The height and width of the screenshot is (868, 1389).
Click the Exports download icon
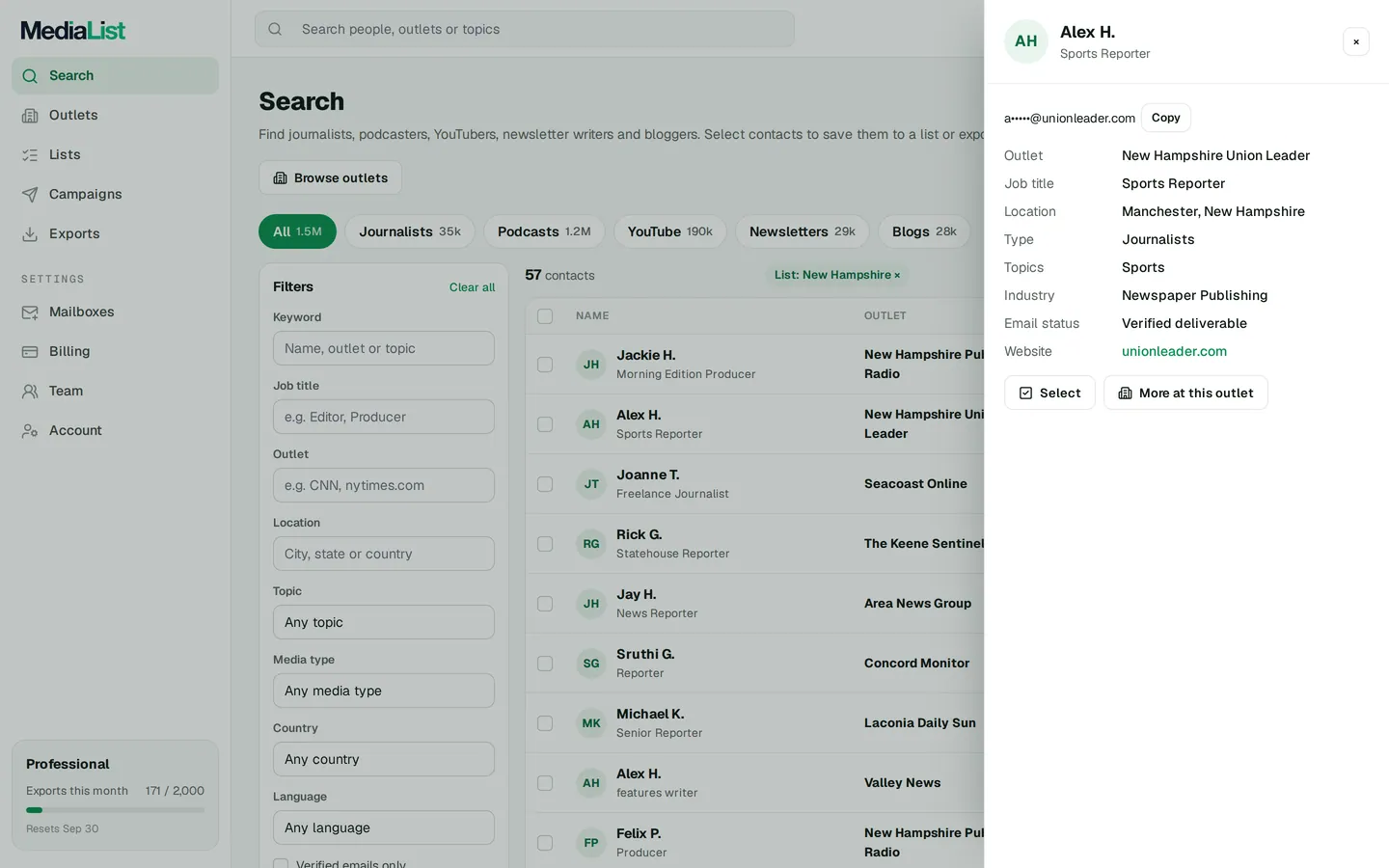(30, 234)
